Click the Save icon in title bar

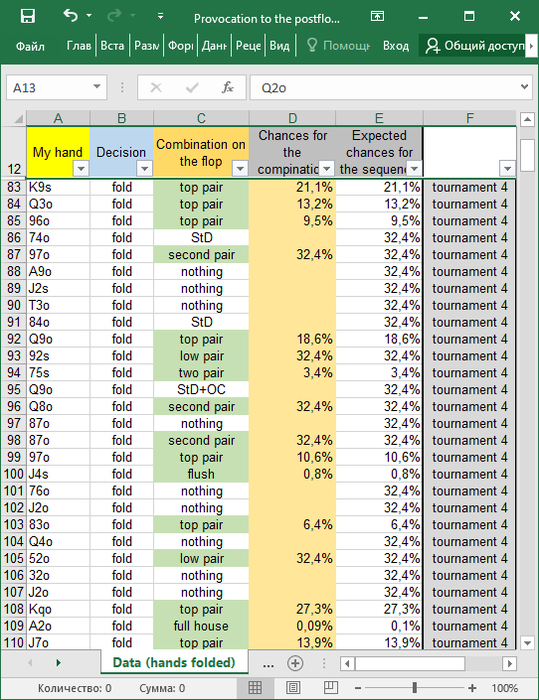(28, 17)
